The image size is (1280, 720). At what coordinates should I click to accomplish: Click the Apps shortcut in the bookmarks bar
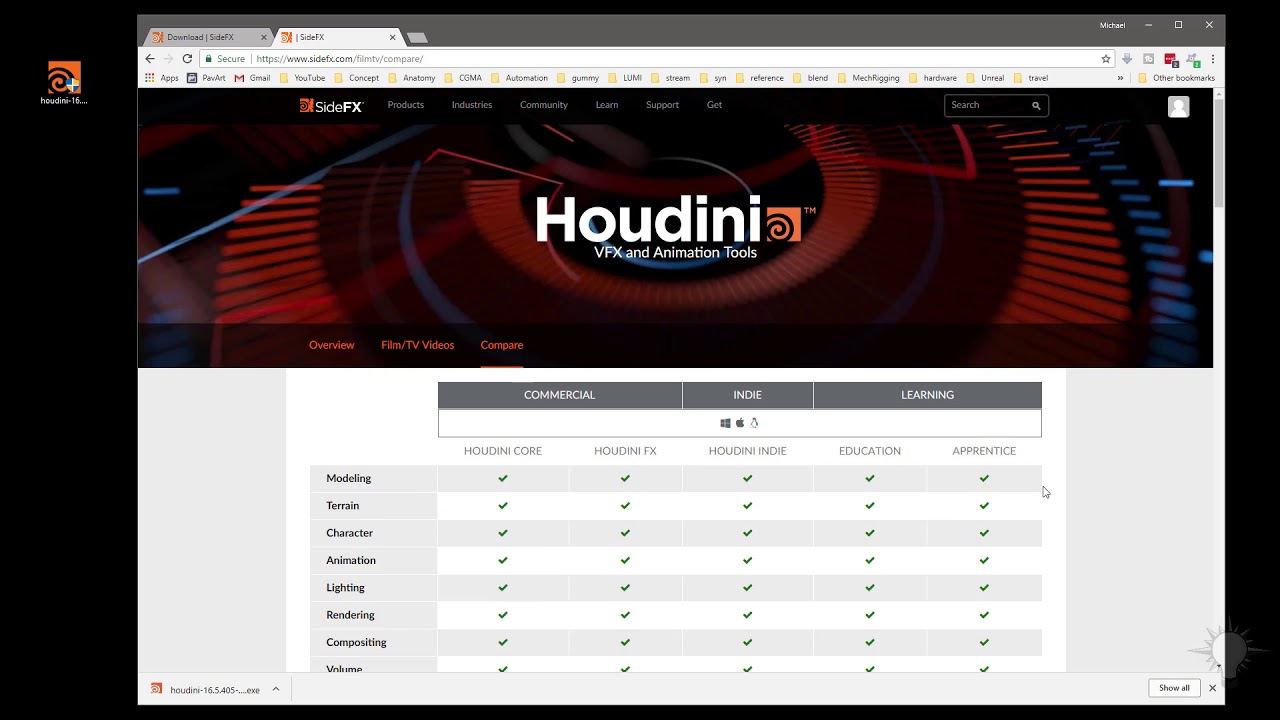162,78
